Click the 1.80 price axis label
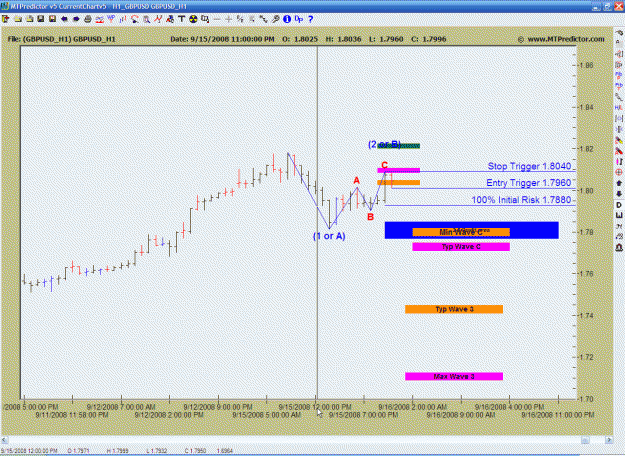This screenshot has width=625, height=456. click(x=586, y=191)
